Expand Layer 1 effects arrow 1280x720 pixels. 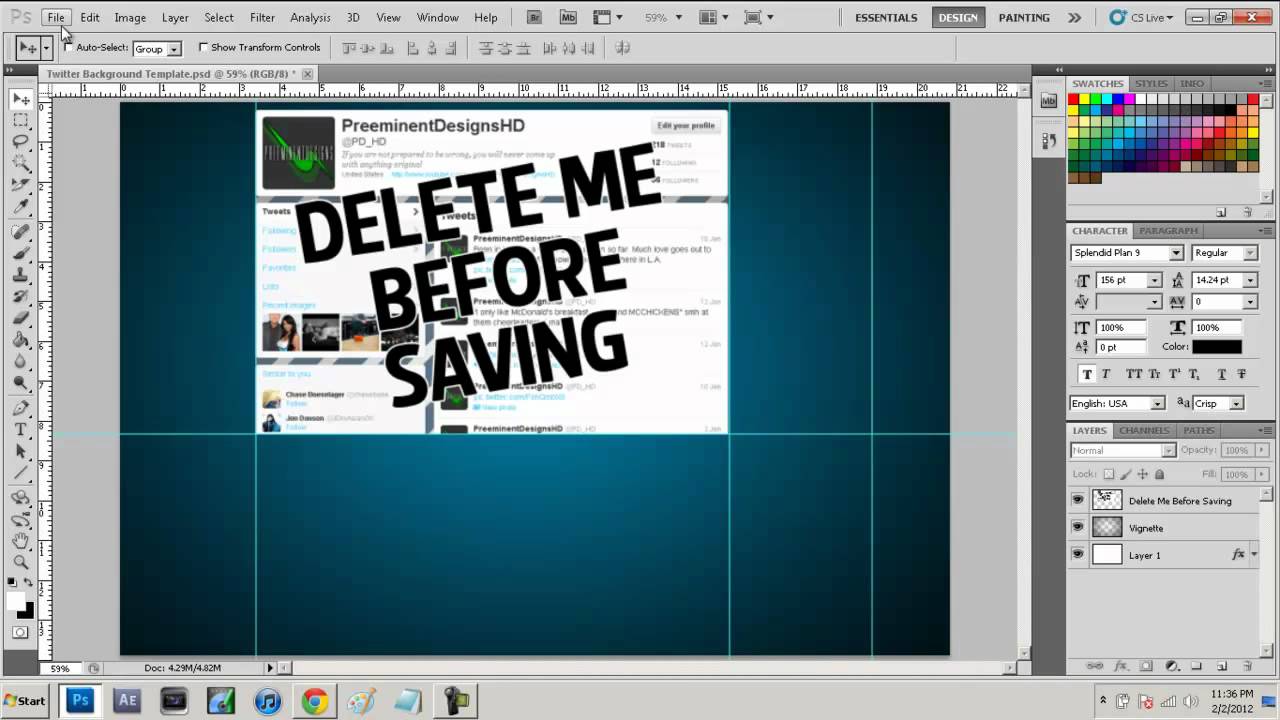[1254, 554]
